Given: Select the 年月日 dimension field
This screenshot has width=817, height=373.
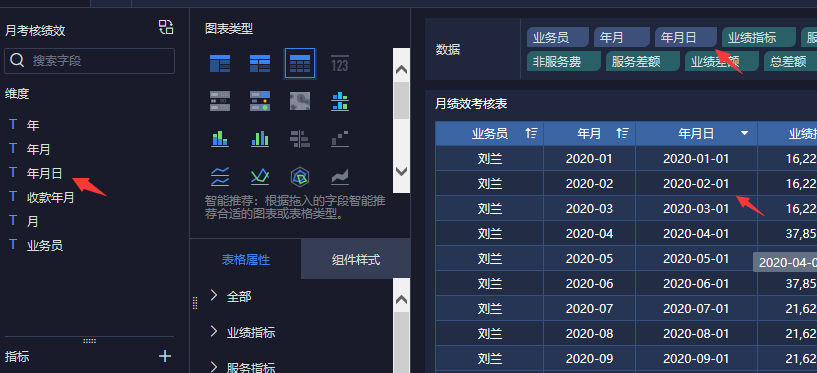Looking at the screenshot, I should (44, 173).
